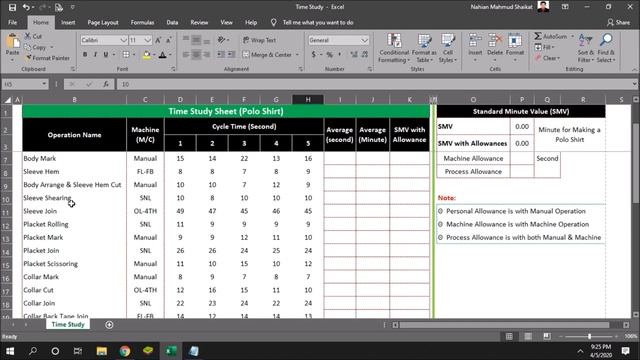
Task: Switch to the Data tab
Action: [x=172, y=22]
